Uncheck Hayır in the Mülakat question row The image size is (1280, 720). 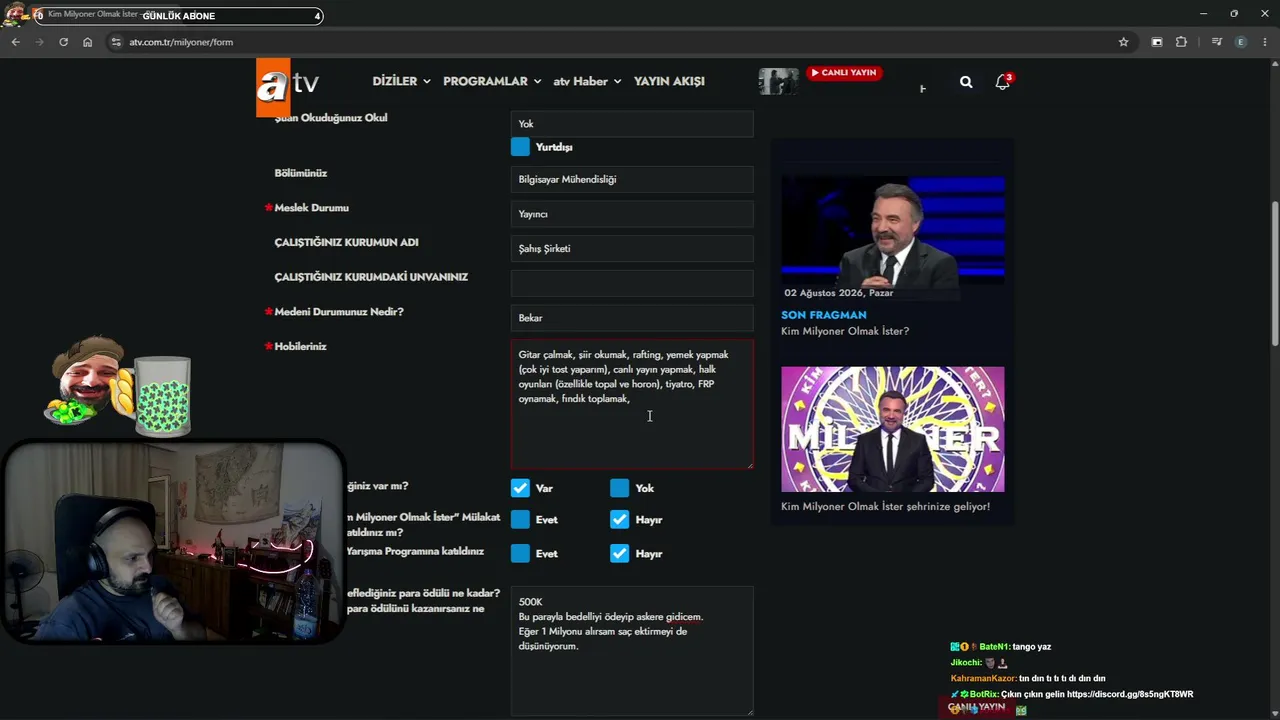click(x=620, y=520)
